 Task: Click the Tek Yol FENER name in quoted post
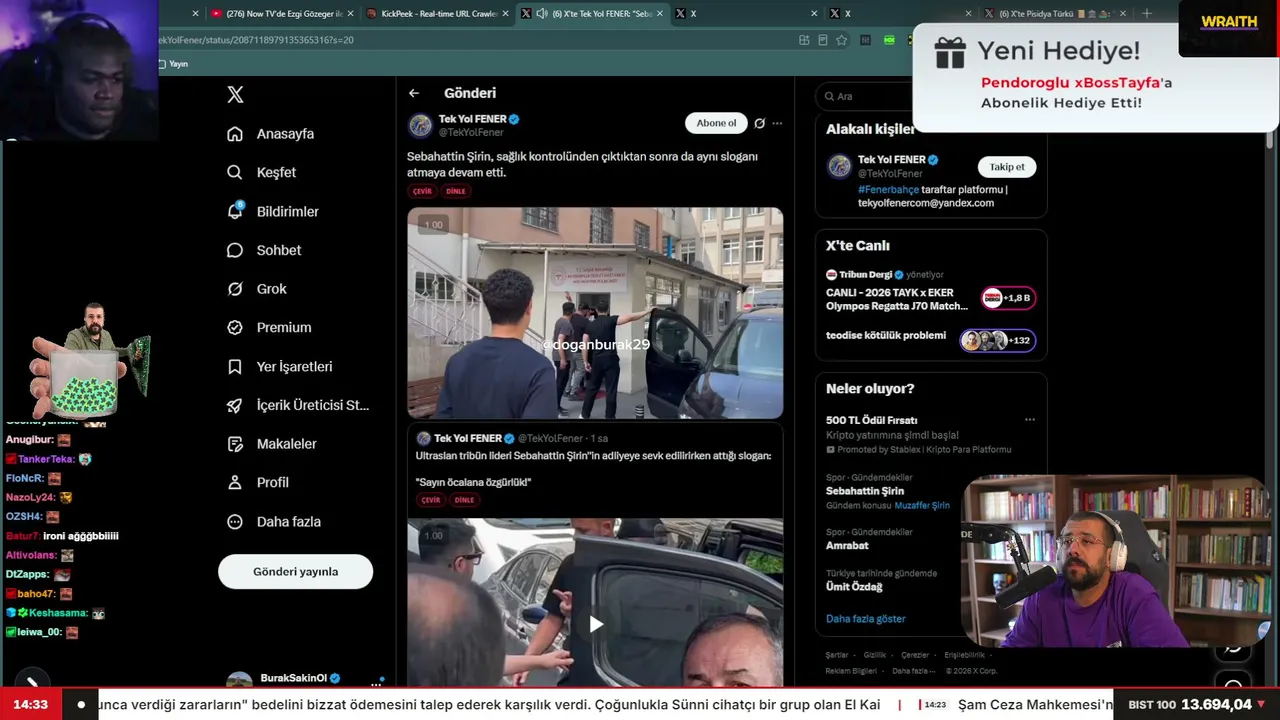click(468, 438)
